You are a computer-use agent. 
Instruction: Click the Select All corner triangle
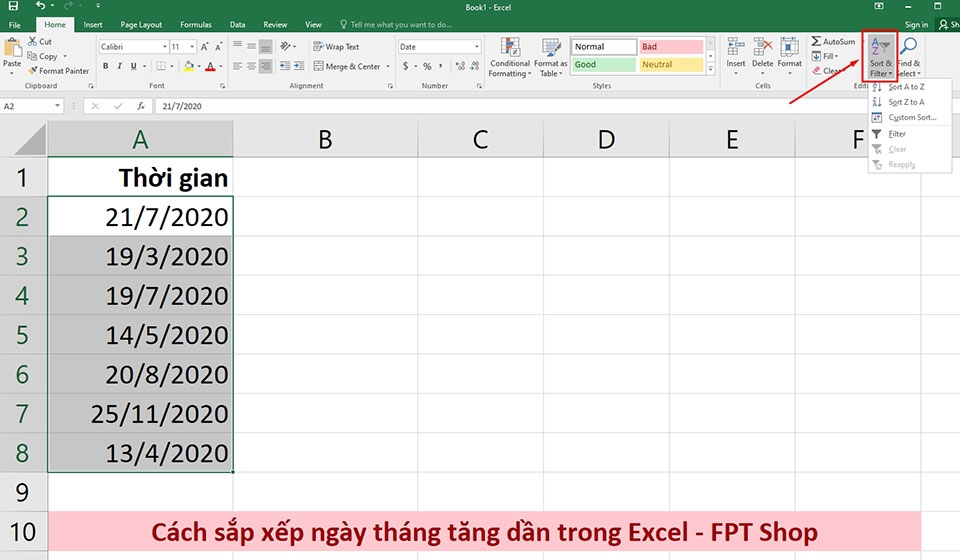point(31,140)
